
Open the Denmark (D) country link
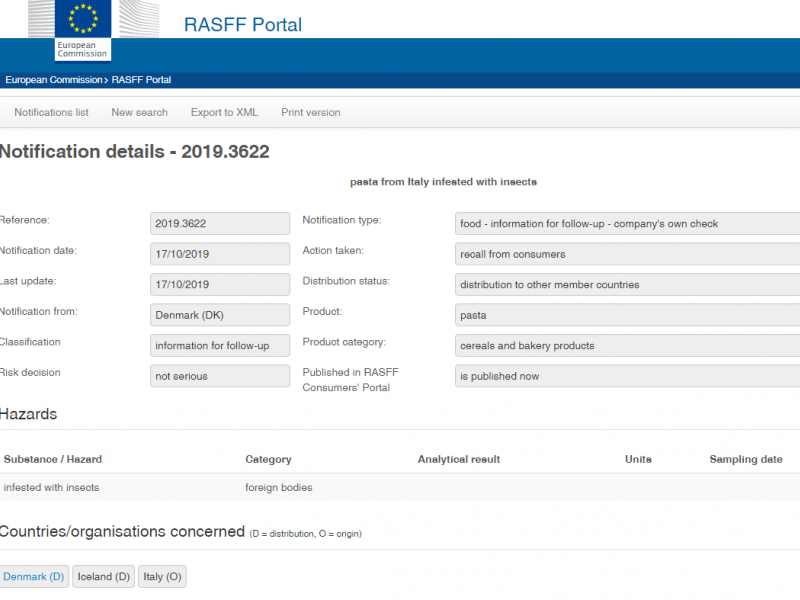(x=34, y=577)
